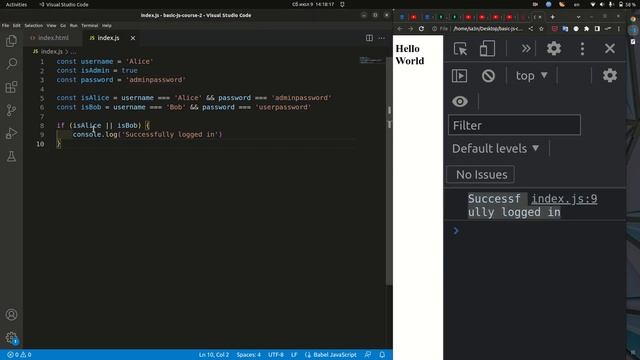Click the feedback icon in status bar
640x360 pixels.
368,355
